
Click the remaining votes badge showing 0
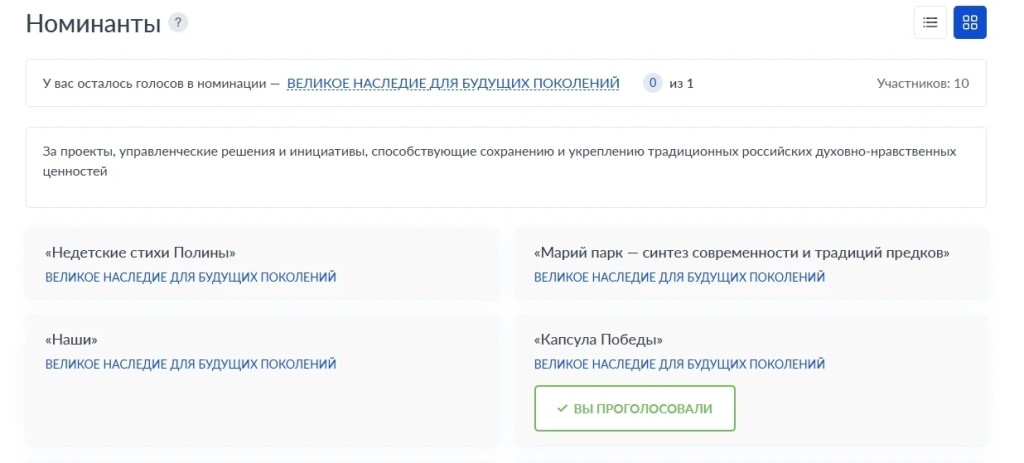(652, 83)
